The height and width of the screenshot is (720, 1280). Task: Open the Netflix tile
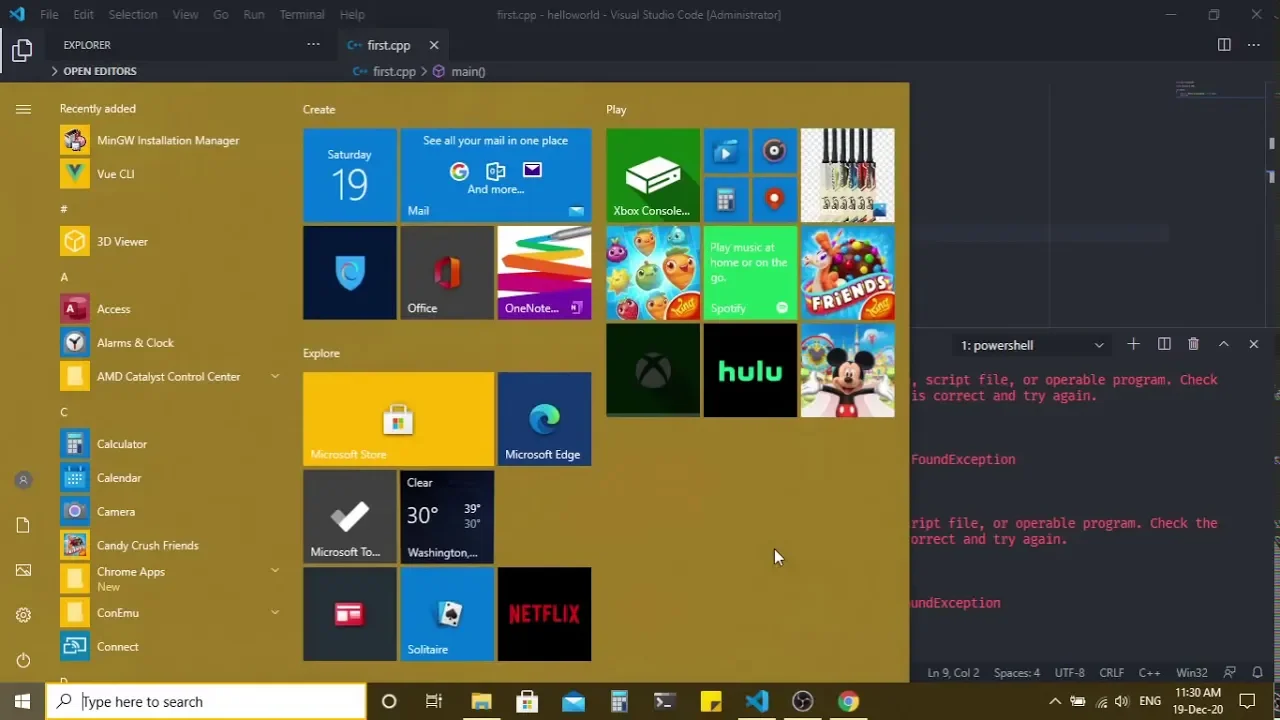coord(544,614)
